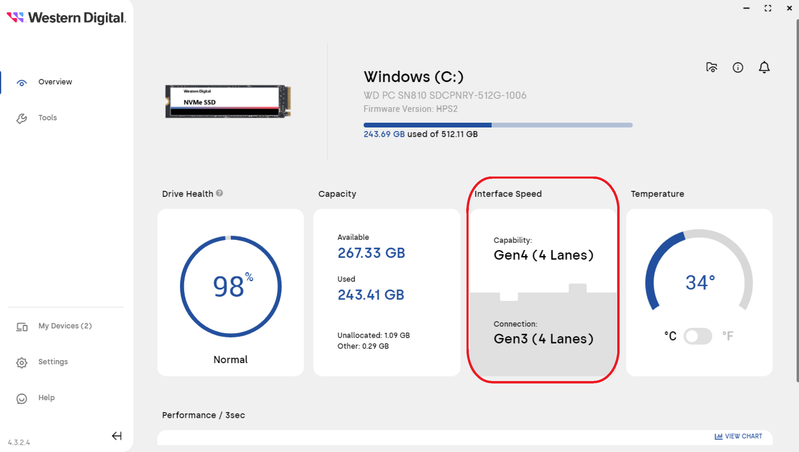
Task: Click the storage usage progress bar
Action: 497,125
